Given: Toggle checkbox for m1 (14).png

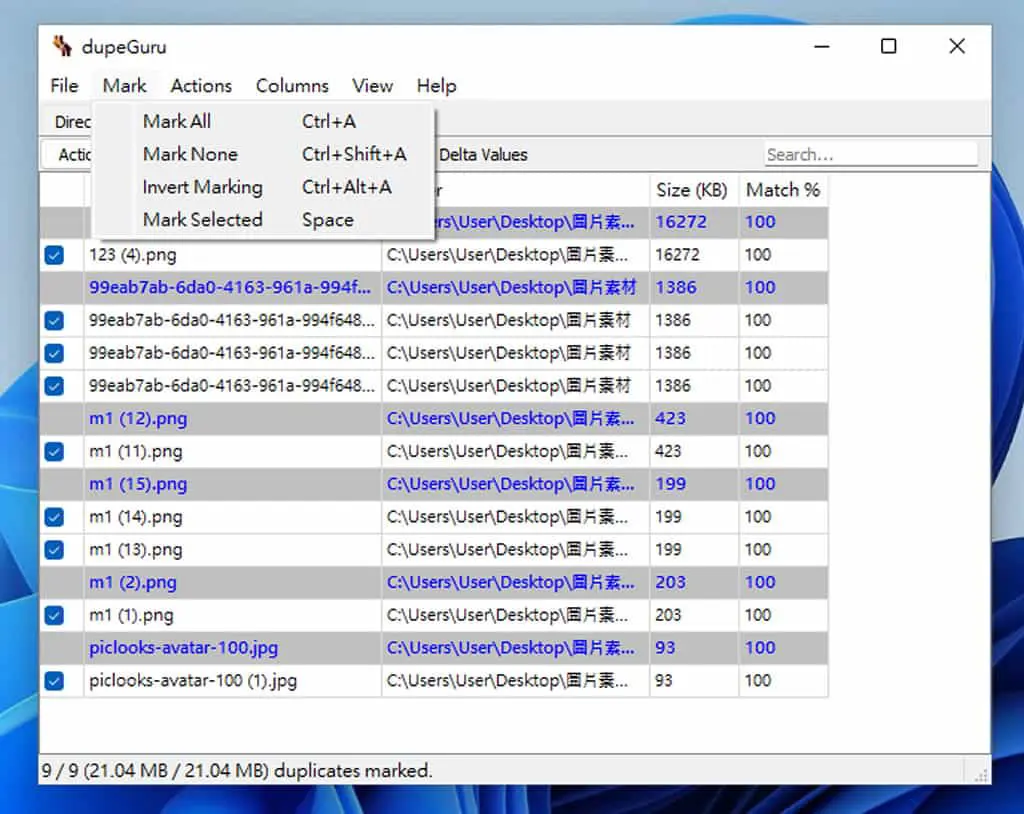Looking at the screenshot, I should pyautogui.click(x=54, y=517).
